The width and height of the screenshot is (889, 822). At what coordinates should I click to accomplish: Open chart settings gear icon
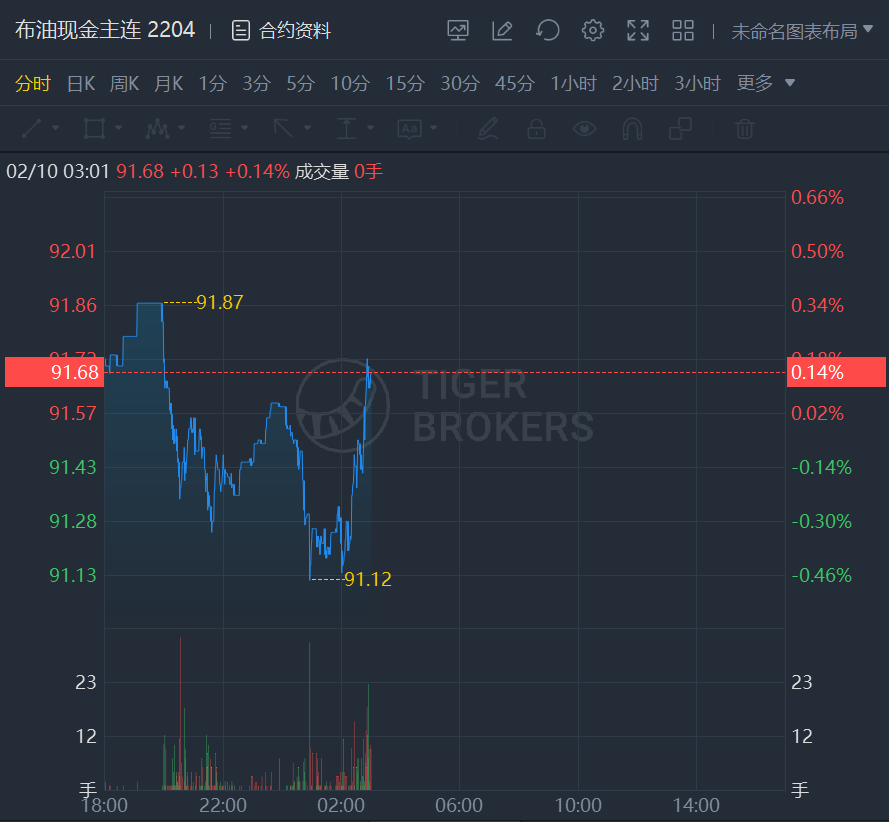593,31
